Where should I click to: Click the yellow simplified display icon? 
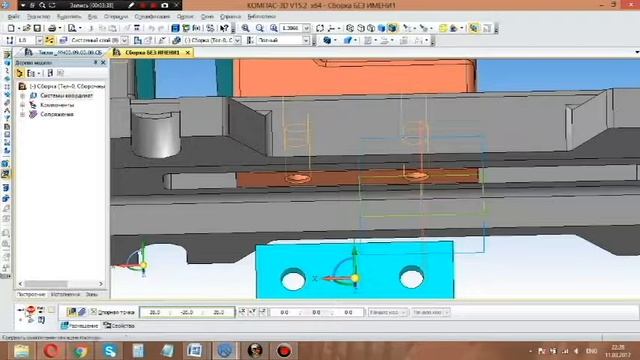[x=443, y=28]
